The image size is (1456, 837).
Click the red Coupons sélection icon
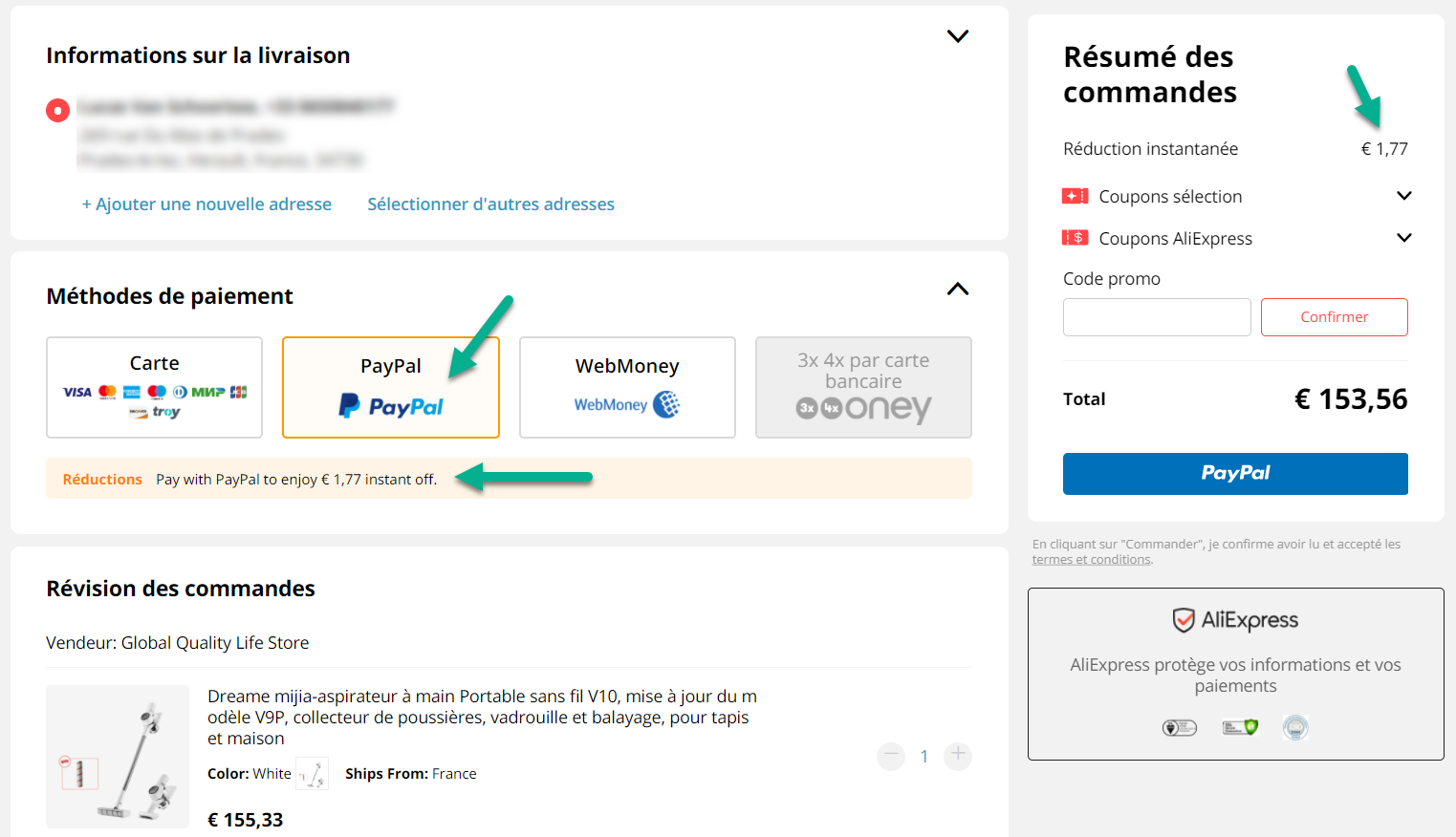pyautogui.click(x=1076, y=196)
